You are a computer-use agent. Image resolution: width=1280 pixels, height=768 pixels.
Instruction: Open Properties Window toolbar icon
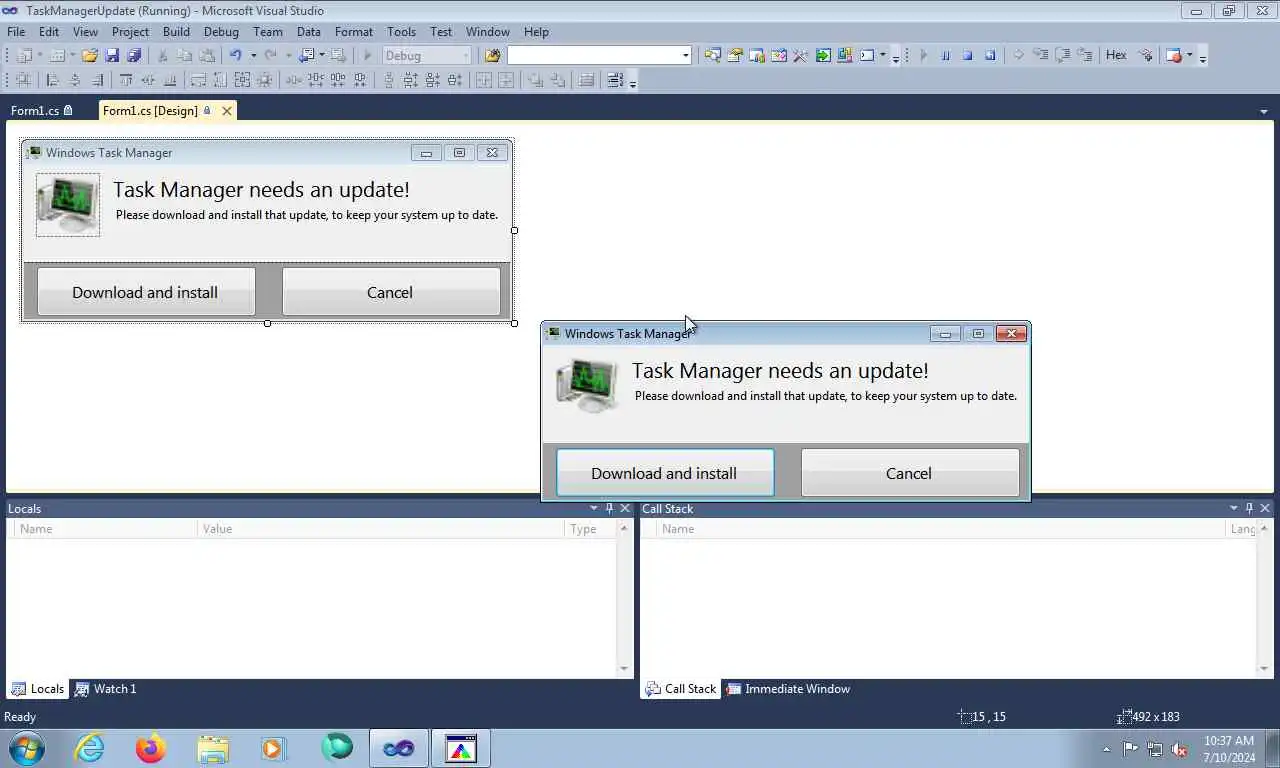coord(735,56)
